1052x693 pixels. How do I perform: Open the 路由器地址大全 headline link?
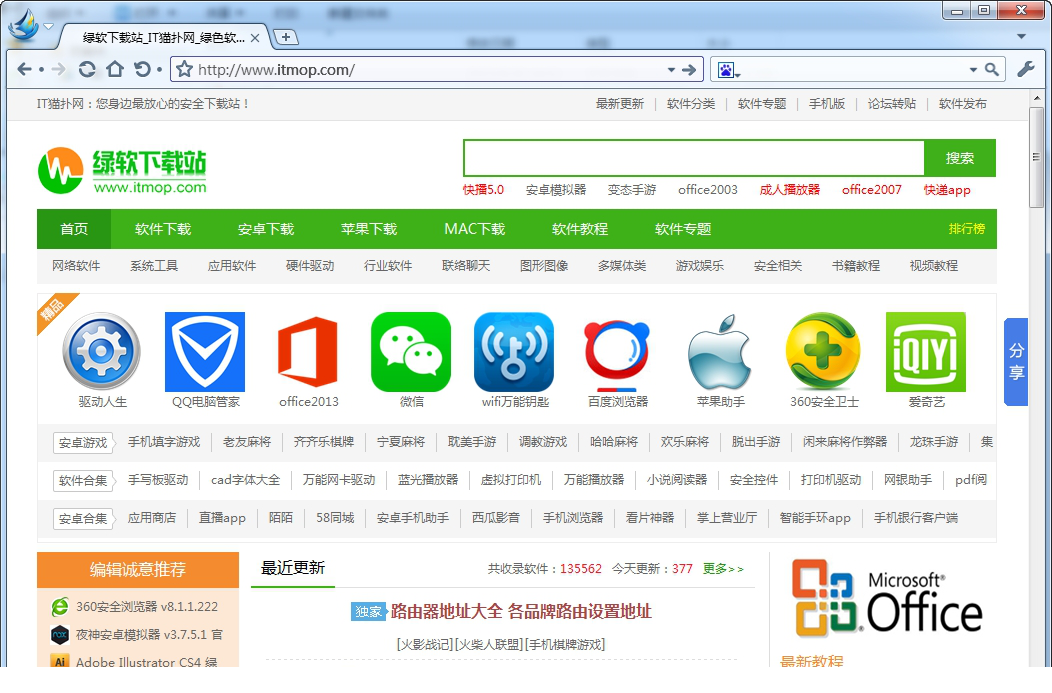point(521,611)
